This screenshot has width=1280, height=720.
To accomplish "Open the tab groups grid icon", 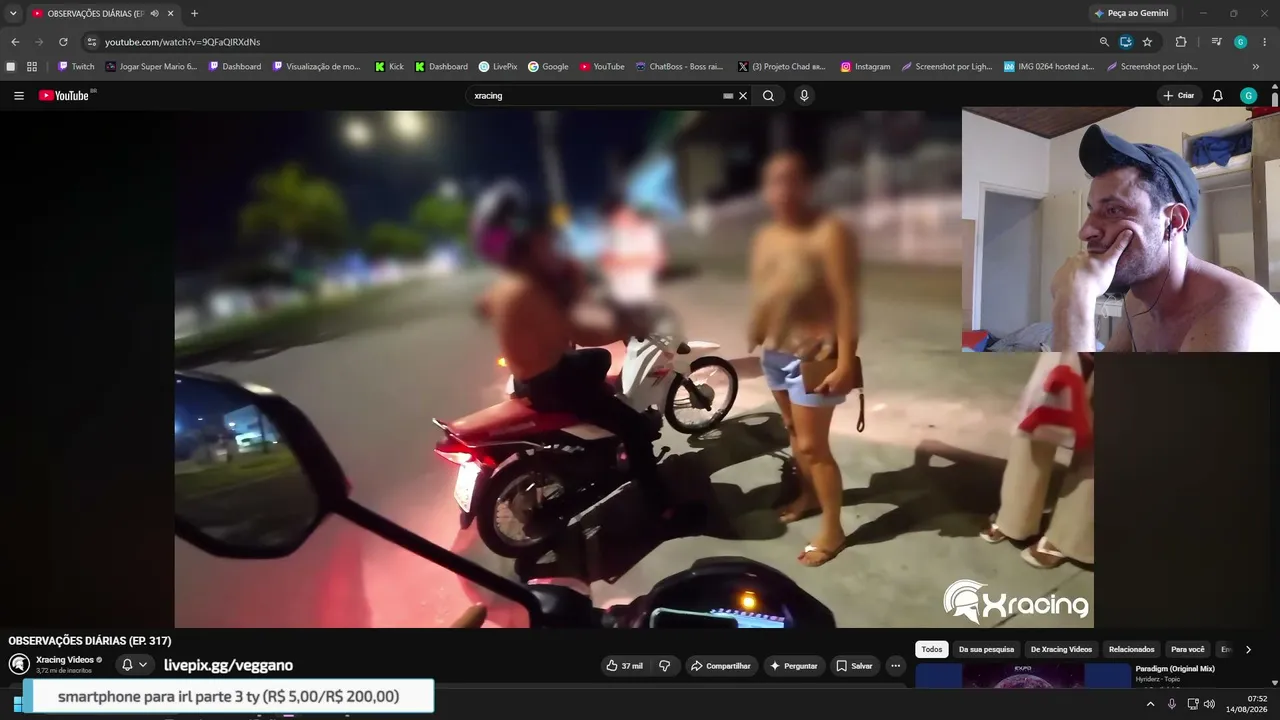I will coord(32,67).
